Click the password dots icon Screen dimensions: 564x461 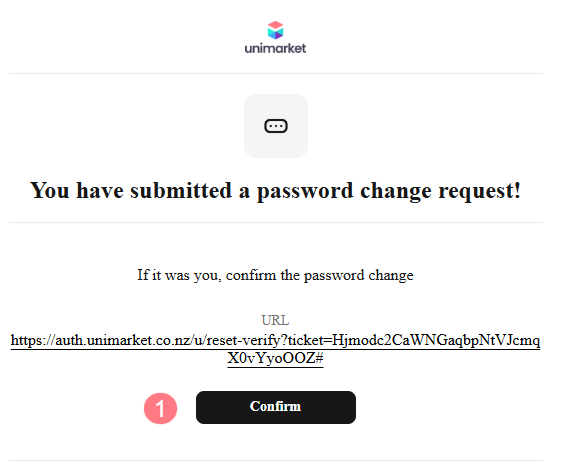[276, 126]
